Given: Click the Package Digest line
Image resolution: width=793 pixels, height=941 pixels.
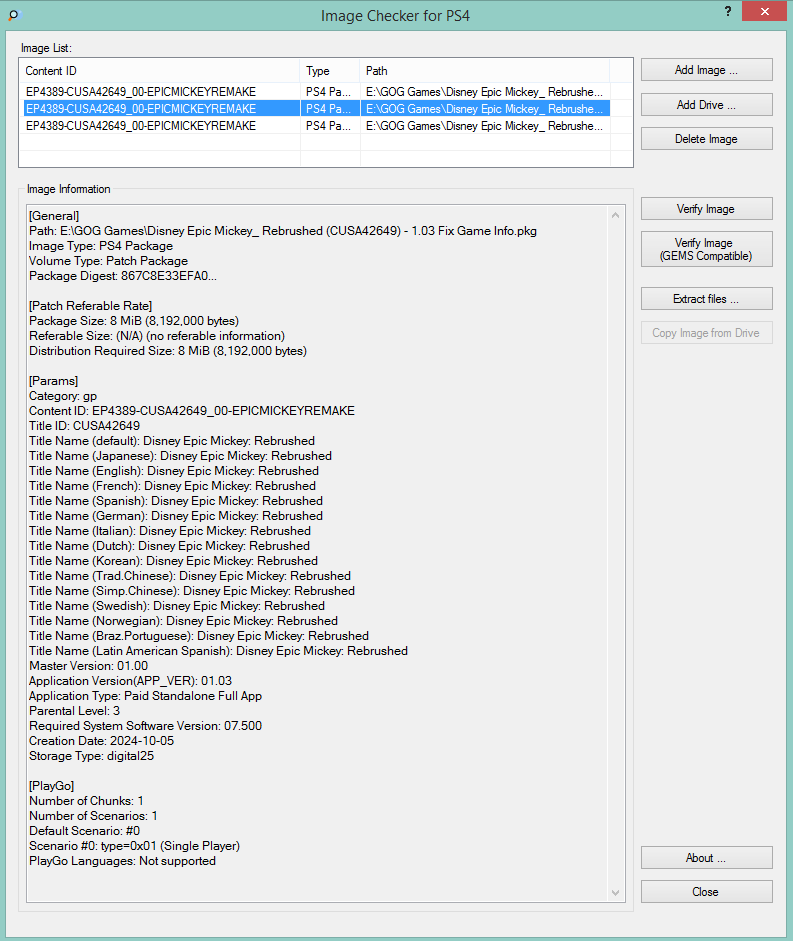Looking at the screenshot, I should (x=123, y=276).
